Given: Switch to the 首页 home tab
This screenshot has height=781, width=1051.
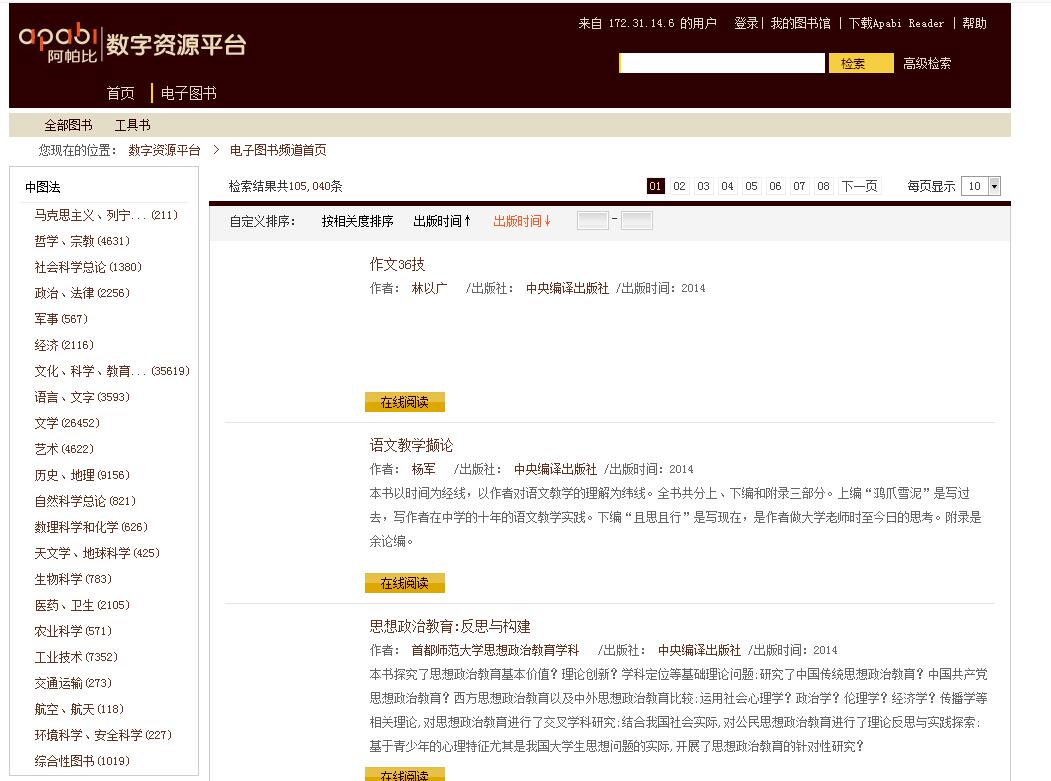Looking at the screenshot, I should point(121,93).
